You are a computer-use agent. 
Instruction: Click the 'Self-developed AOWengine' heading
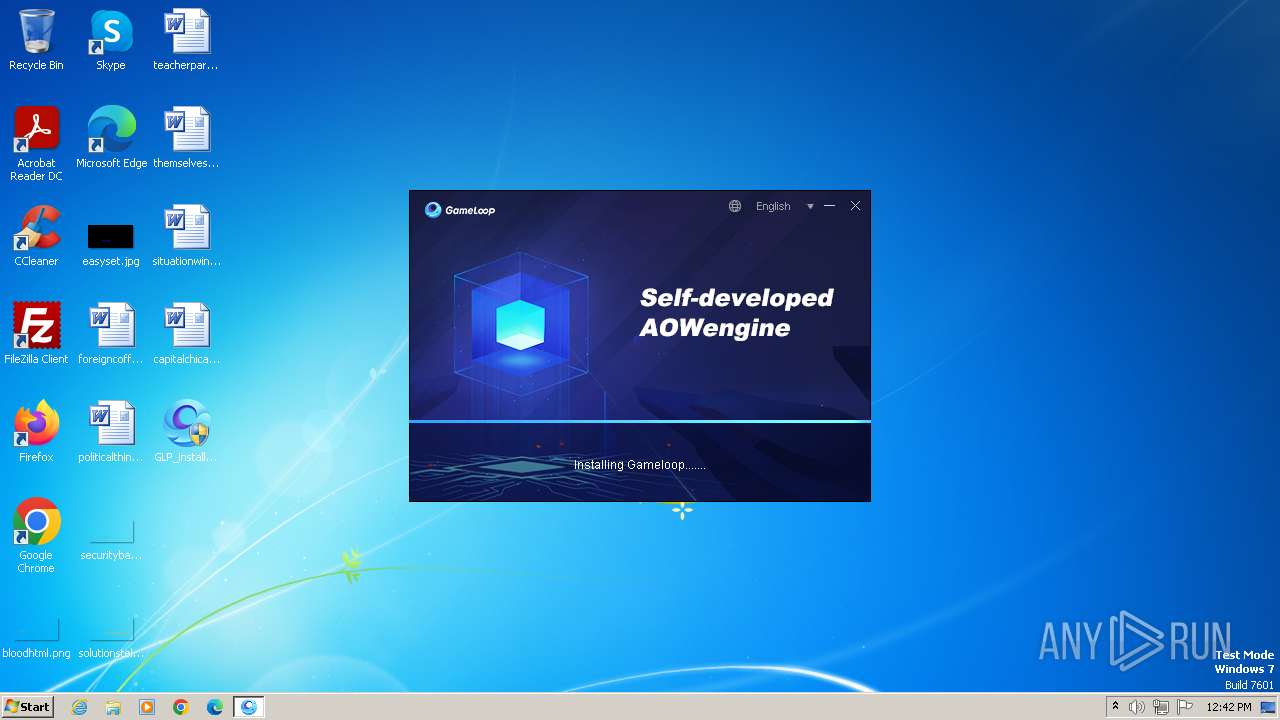point(737,312)
